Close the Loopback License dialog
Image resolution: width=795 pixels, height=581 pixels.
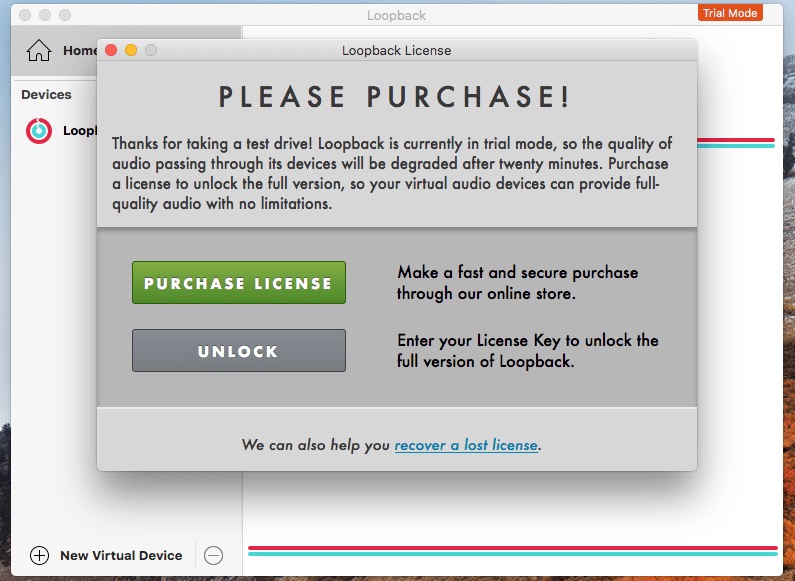point(111,50)
